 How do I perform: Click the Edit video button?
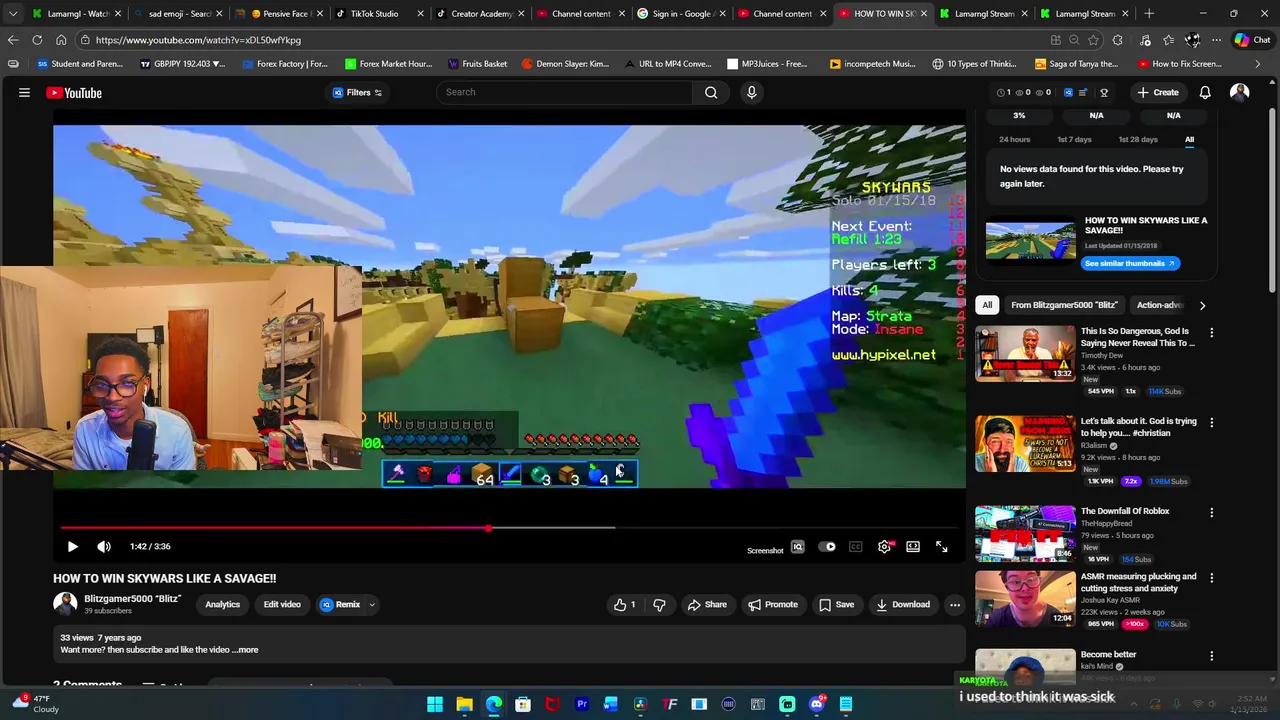point(282,604)
